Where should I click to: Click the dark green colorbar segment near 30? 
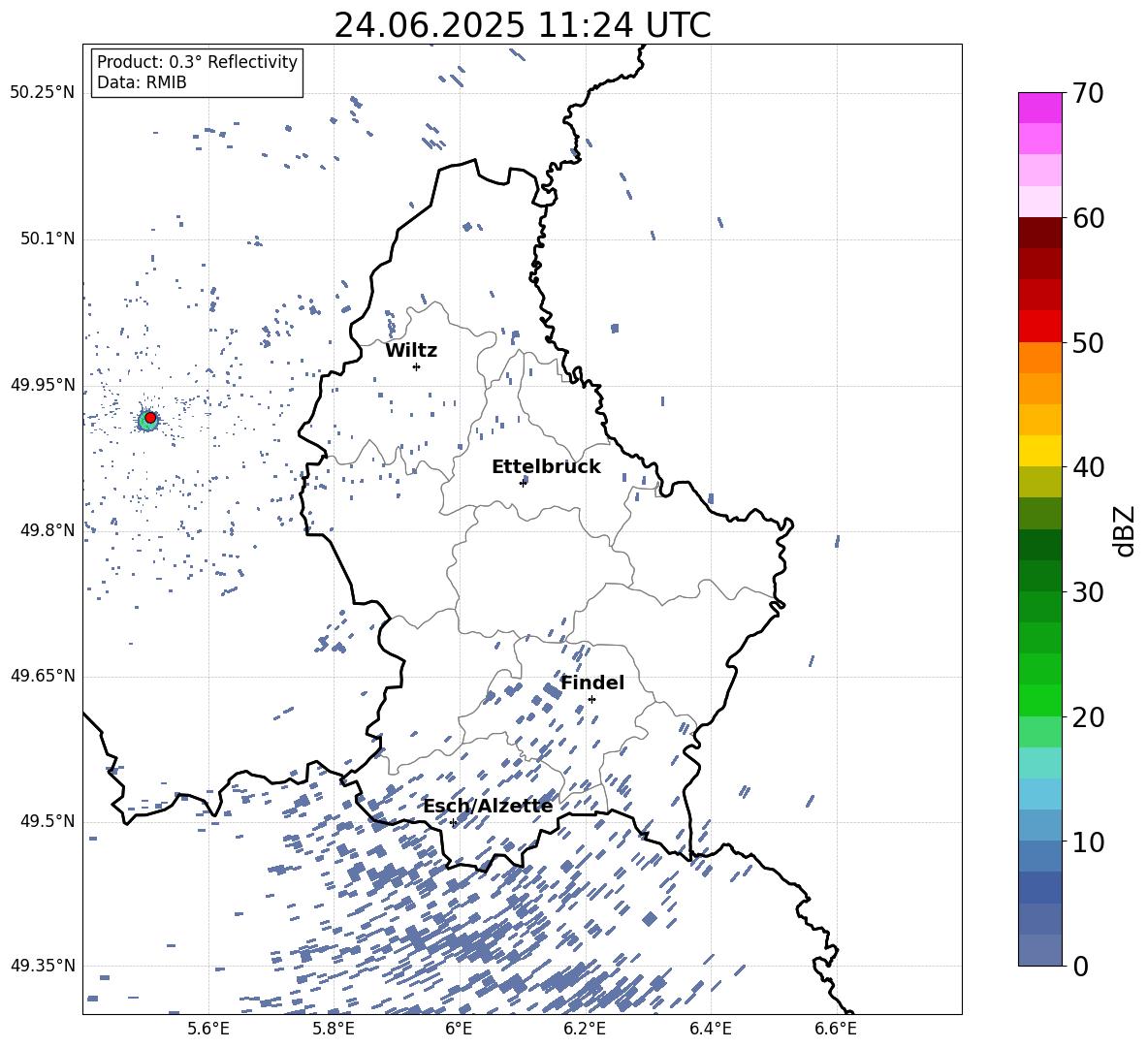(1039, 576)
